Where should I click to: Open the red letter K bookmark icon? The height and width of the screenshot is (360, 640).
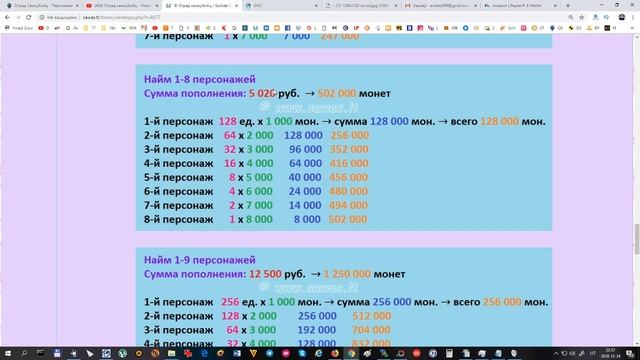[x=224, y=28]
